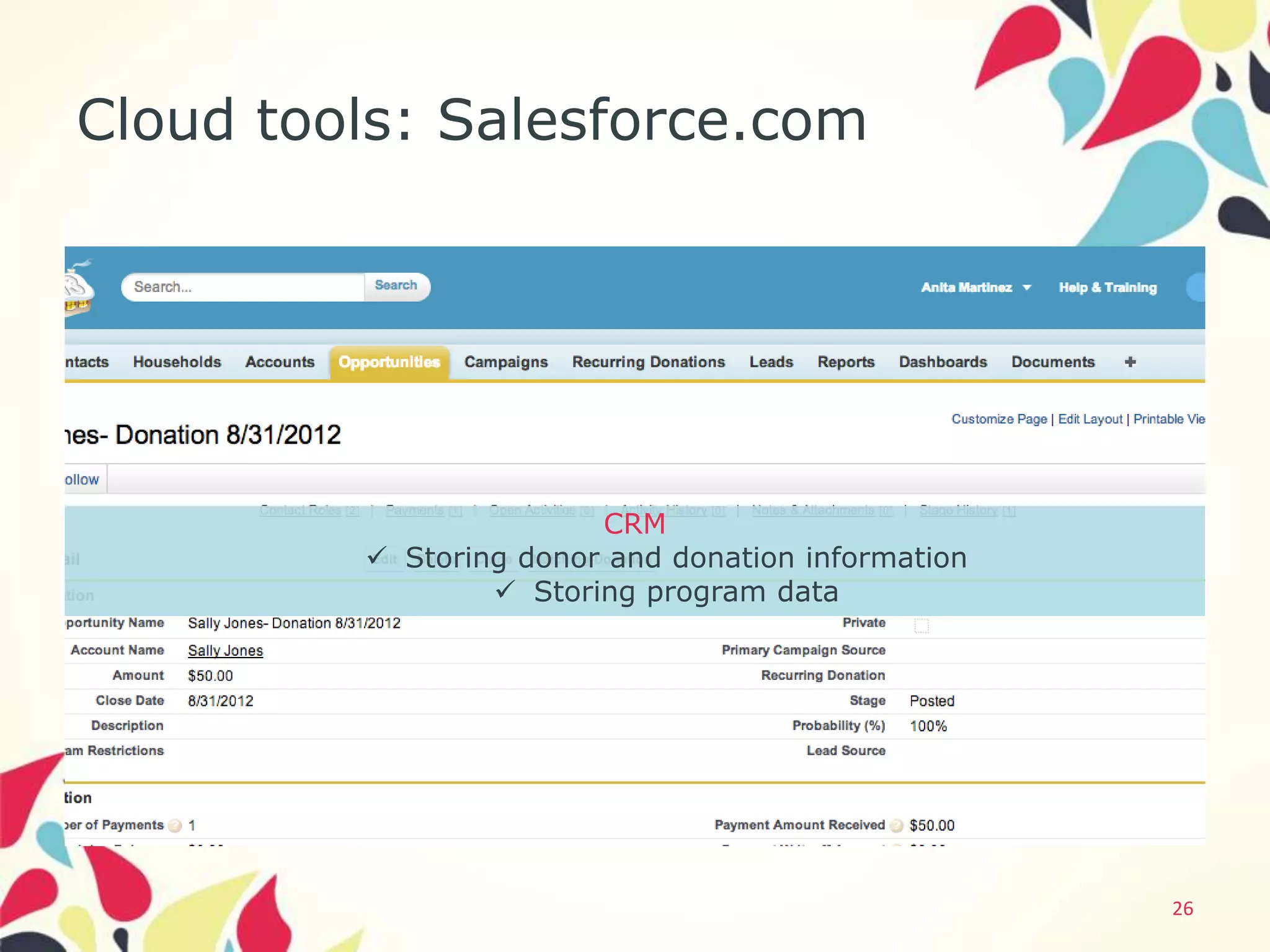Viewport: 1270px width, 952px height.
Task: Open the Documents tab
Action: 1053,362
